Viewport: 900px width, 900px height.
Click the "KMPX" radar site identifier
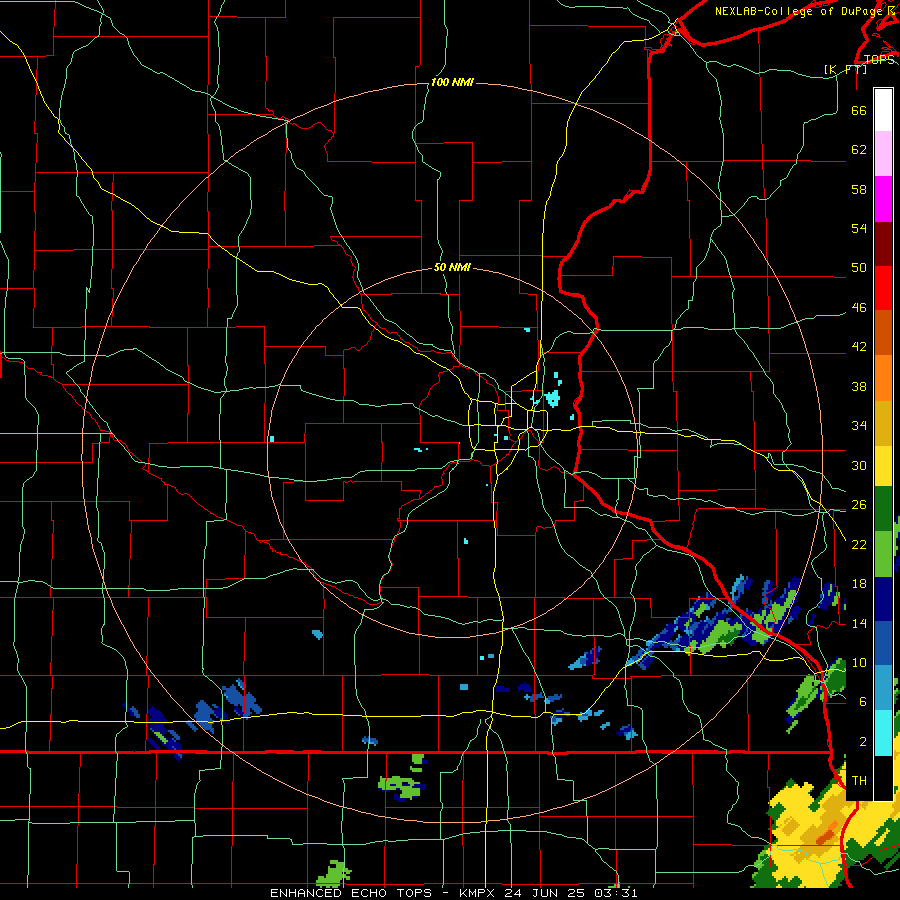(x=476, y=893)
